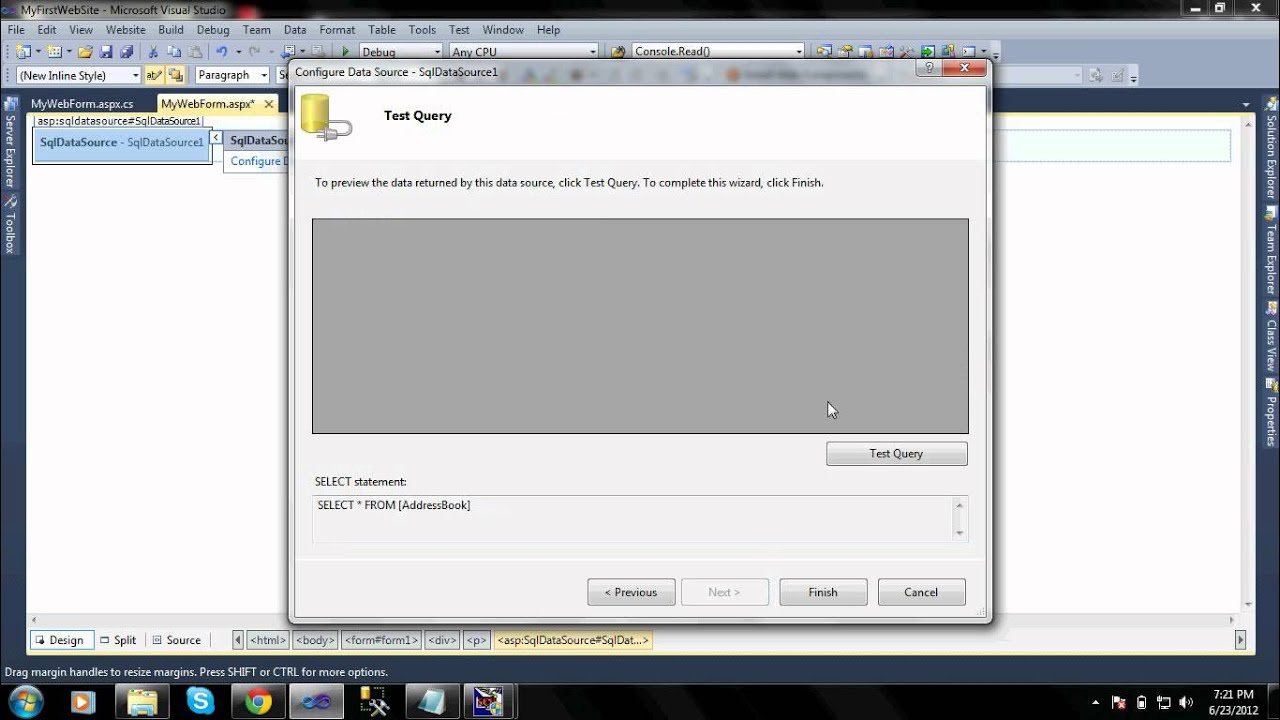This screenshot has width=1280, height=720.
Task: Click the SELECT statement text box
Action: pyautogui.click(x=640, y=519)
